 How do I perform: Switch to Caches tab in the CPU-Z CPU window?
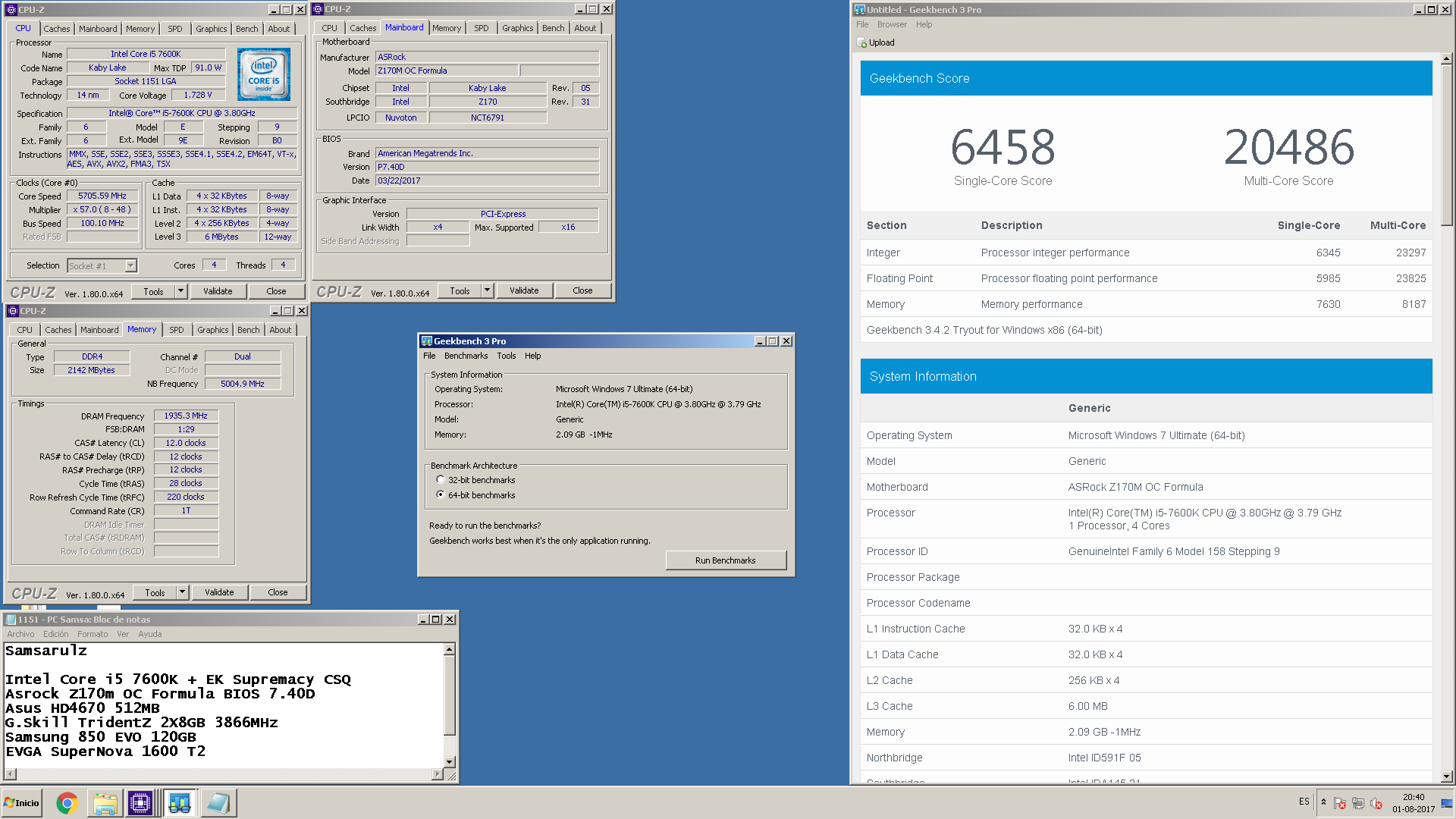(56, 29)
